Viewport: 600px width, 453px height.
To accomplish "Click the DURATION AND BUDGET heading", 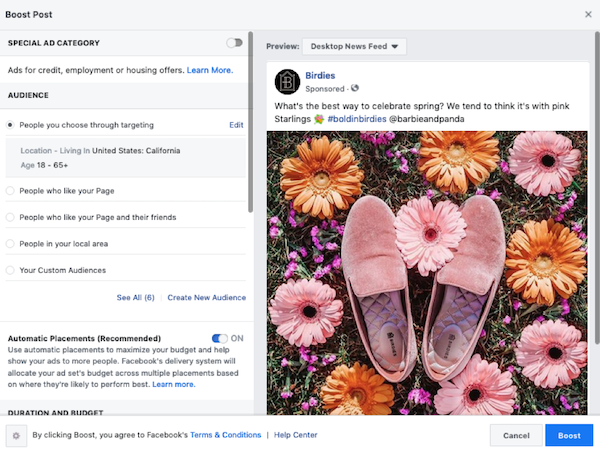I will click(55, 412).
